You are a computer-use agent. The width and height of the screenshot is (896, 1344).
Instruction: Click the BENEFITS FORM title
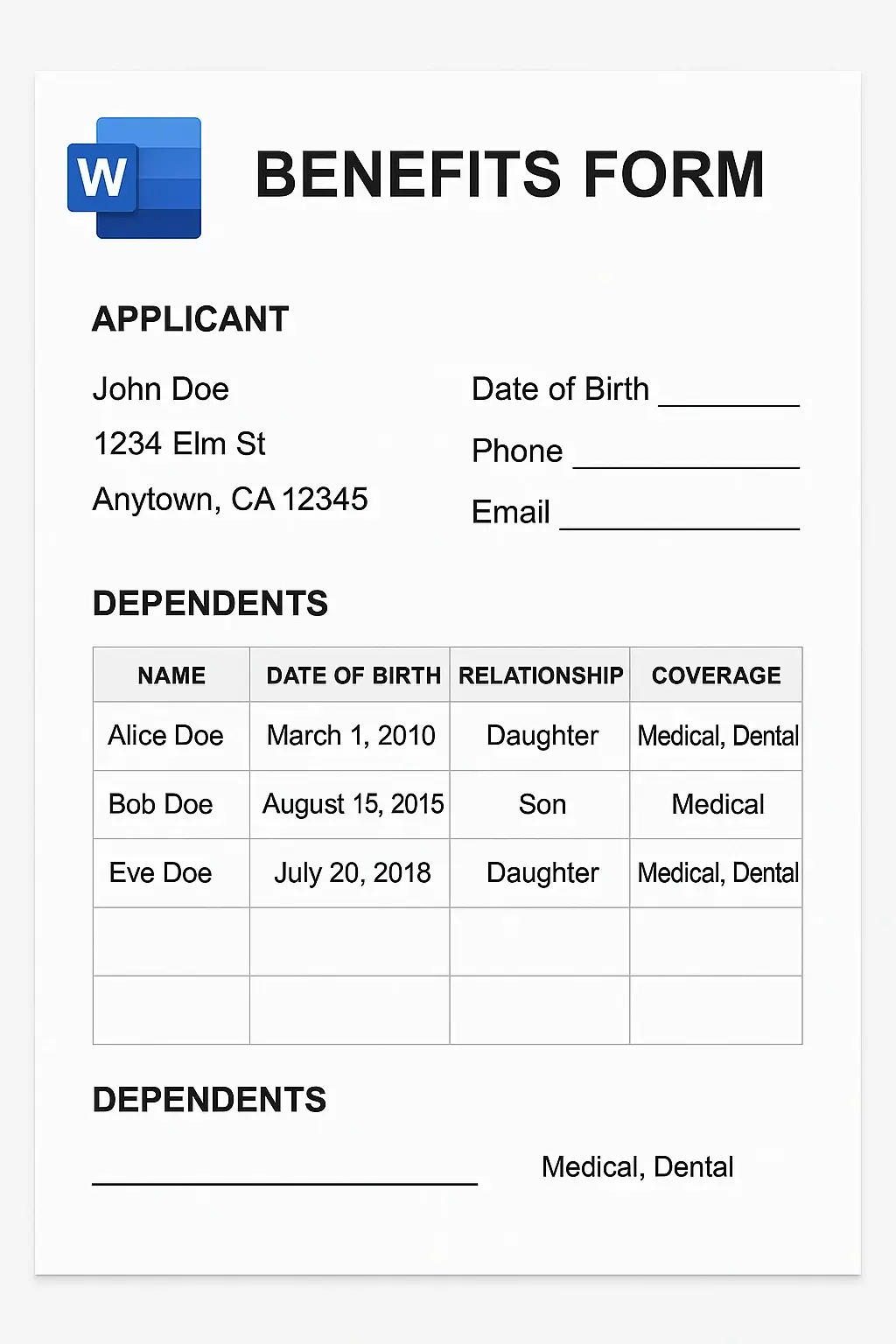pos(510,174)
